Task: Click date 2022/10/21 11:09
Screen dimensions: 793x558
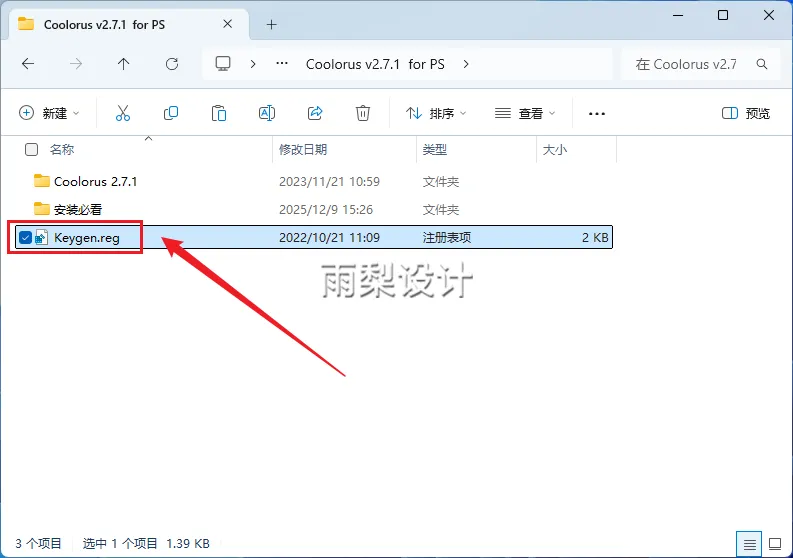Action: coord(329,237)
